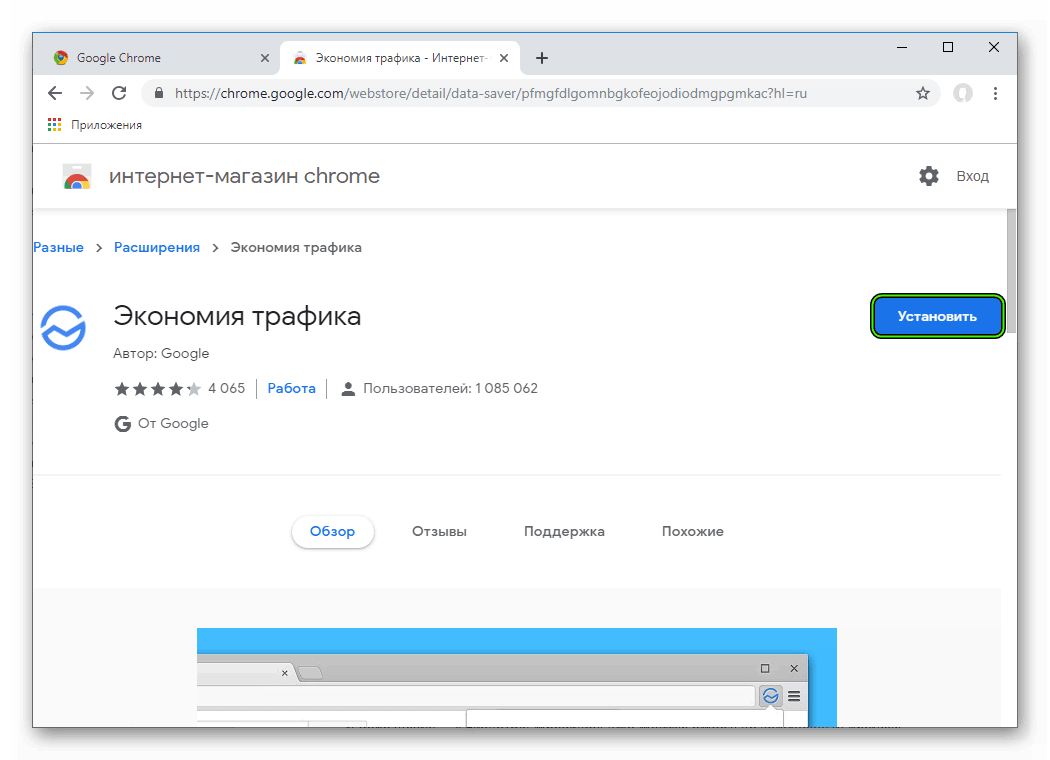
Task: Install the extension with Установить button
Action: (x=937, y=316)
